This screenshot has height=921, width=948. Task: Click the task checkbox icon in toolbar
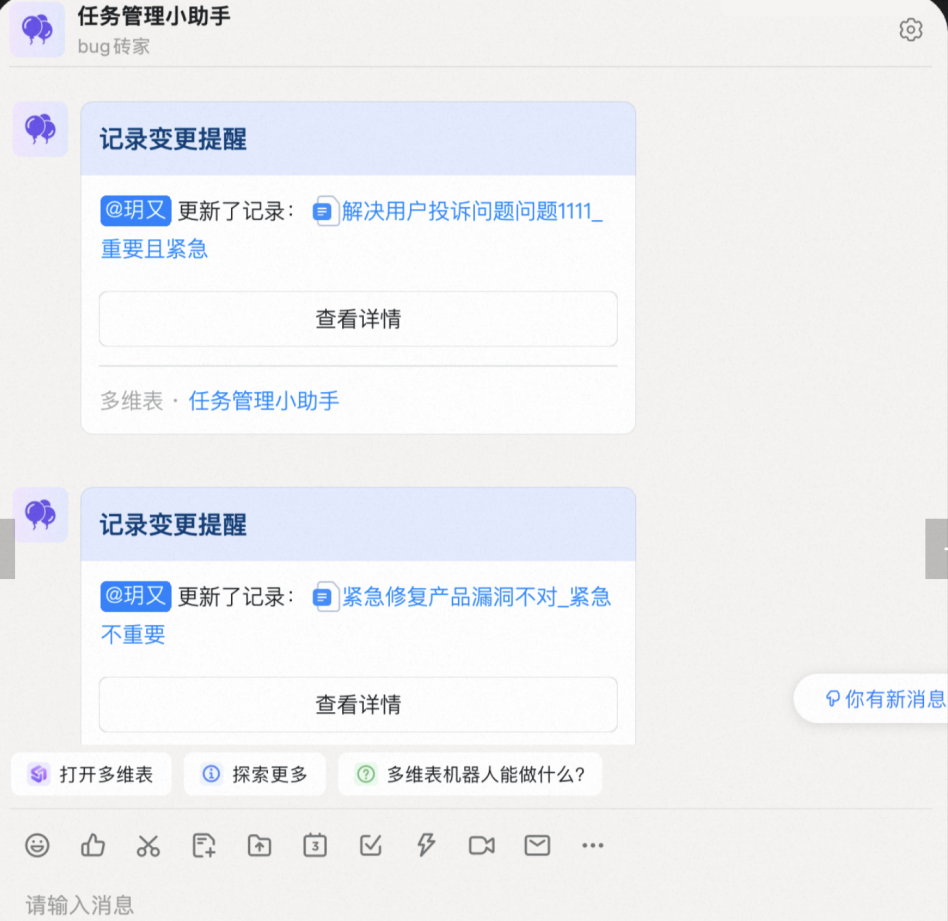(x=370, y=845)
